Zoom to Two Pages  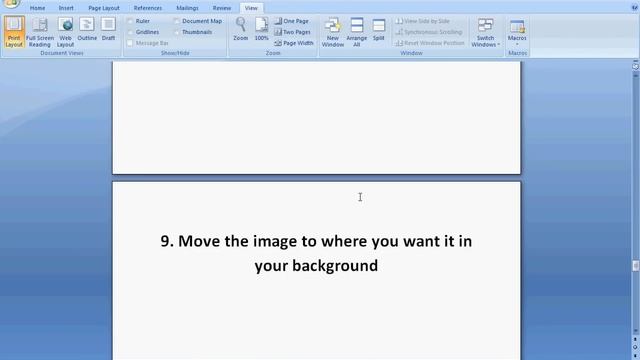(292, 32)
